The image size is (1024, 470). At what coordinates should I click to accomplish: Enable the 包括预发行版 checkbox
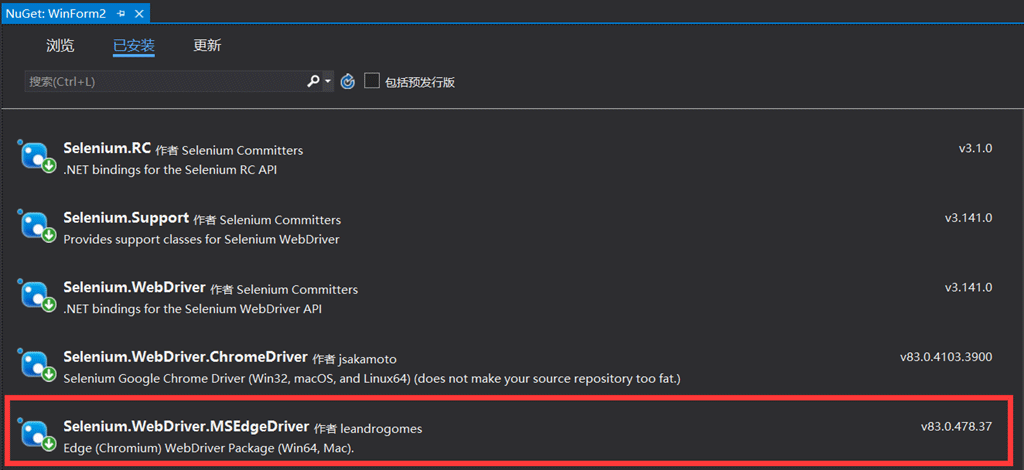(x=372, y=81)
